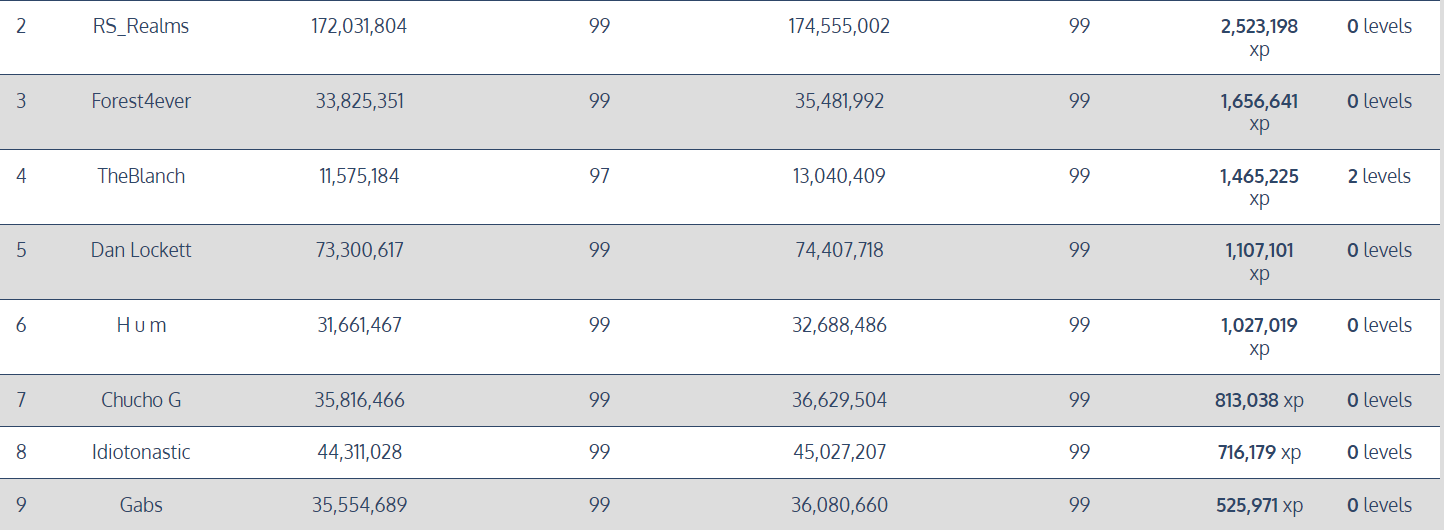Click the Dan Lockett player name
Screen dimensions: 1444x530
[x=140, y=250]
